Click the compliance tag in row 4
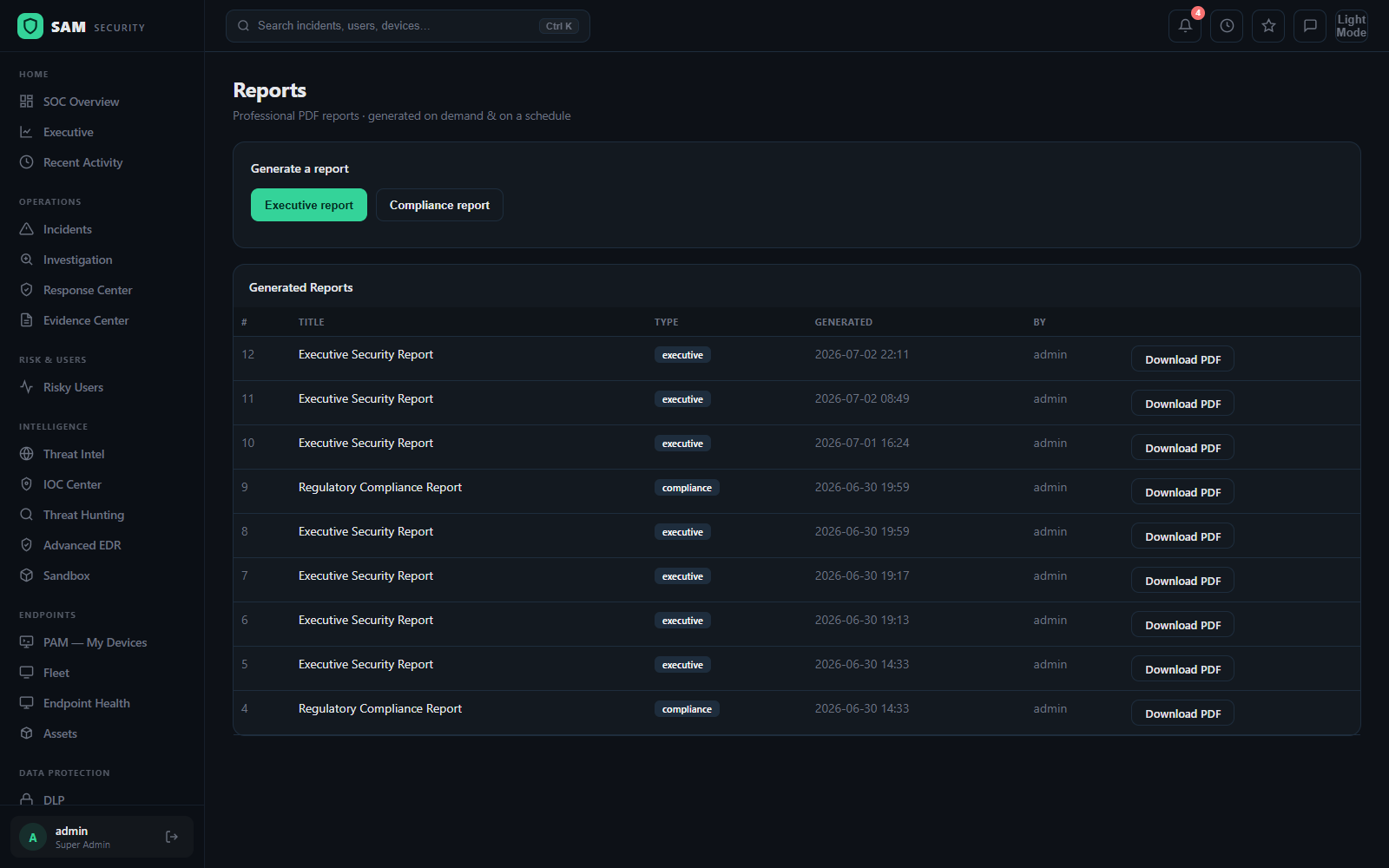1389x868 pixels. (x=687, y=709)
